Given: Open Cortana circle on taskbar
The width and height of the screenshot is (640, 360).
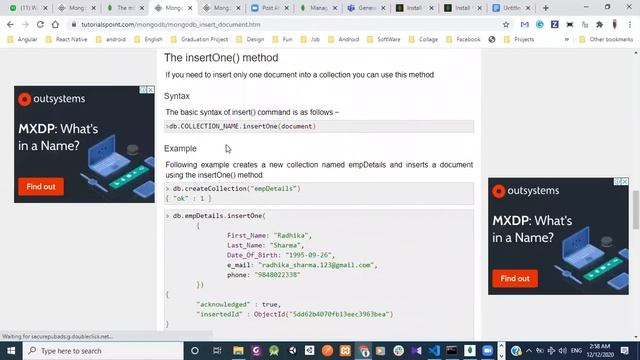Looking at the screenshot, I should [195, 351].
